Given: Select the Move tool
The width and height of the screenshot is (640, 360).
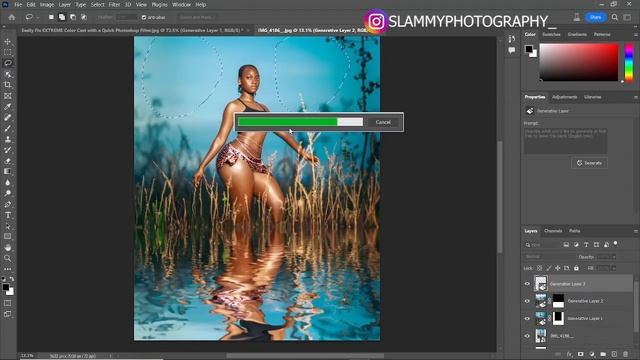Looking at the screenshot, I should tap(8, 42).
